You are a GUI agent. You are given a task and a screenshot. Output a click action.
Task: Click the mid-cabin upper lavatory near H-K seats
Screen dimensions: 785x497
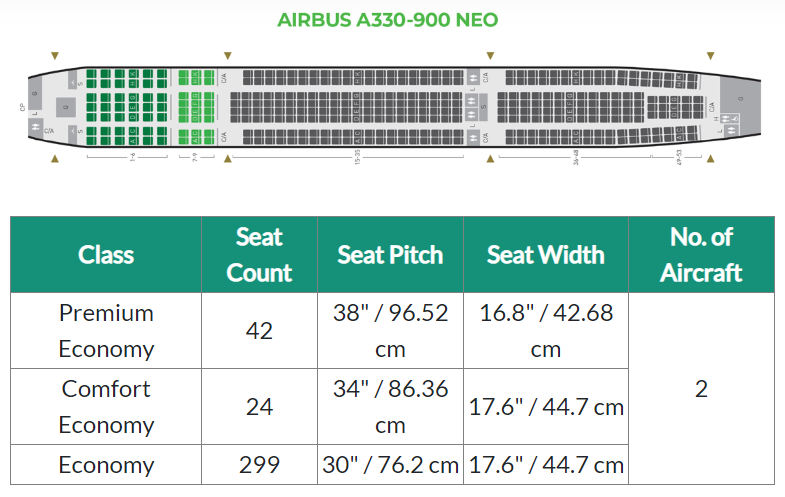(x=473, y=78)
